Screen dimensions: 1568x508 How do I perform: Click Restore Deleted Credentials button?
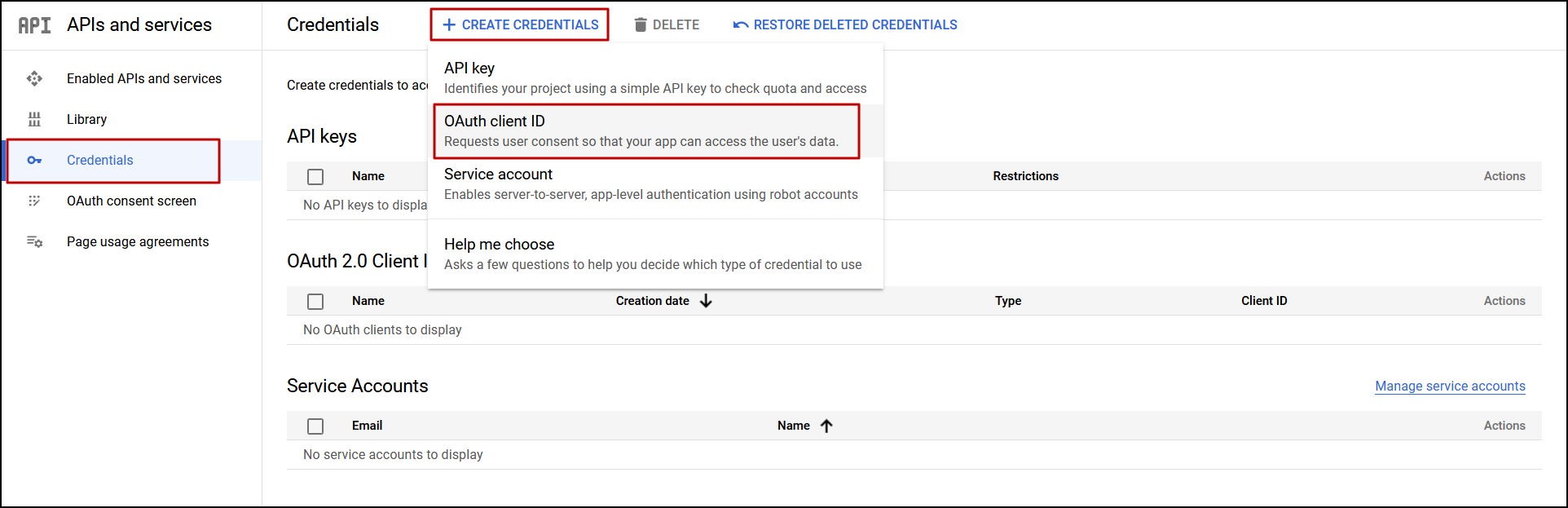[855, 24]
